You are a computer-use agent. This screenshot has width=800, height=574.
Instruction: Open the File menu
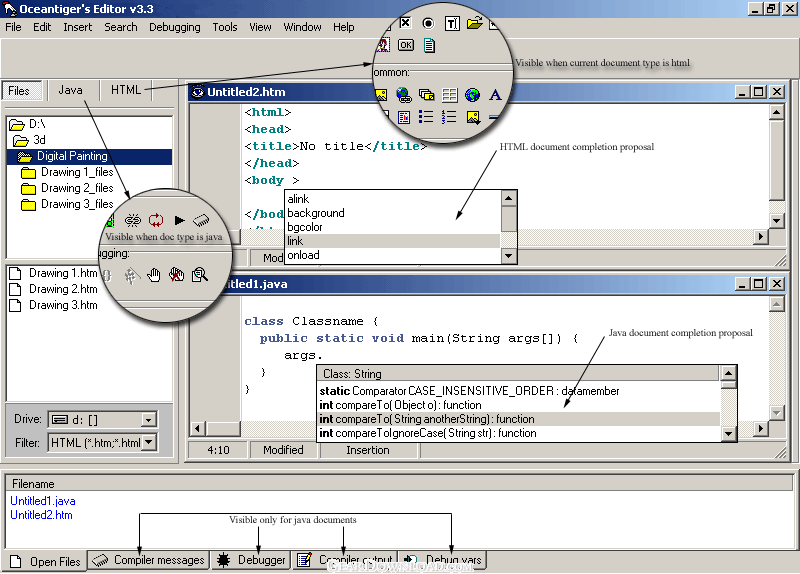click(x=13, y=27)
